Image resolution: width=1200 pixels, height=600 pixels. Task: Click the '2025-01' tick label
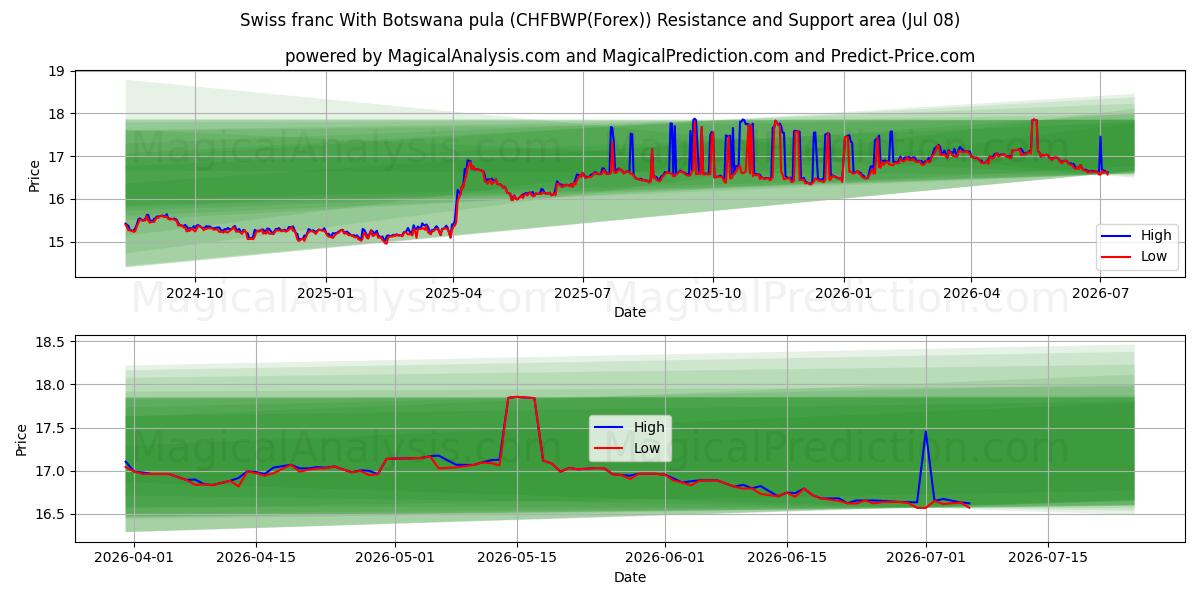tap(326, 293)
